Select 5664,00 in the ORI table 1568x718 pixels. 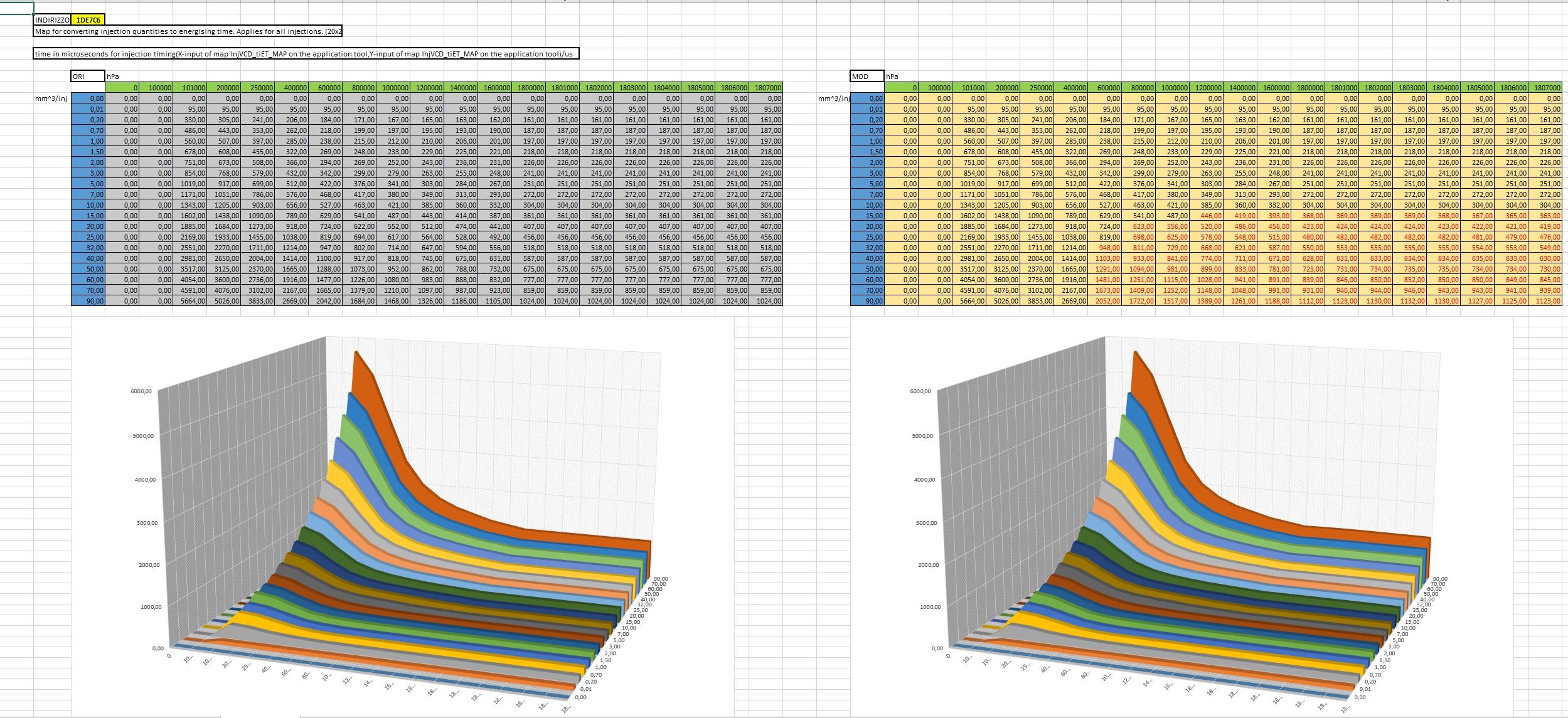[x=190, y=301]
